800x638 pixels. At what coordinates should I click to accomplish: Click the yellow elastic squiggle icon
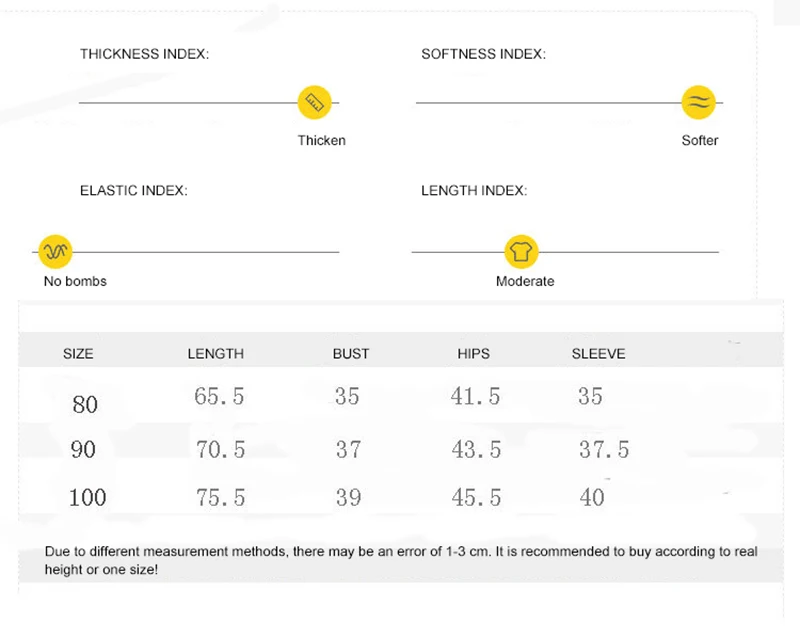tap(55, 251)
